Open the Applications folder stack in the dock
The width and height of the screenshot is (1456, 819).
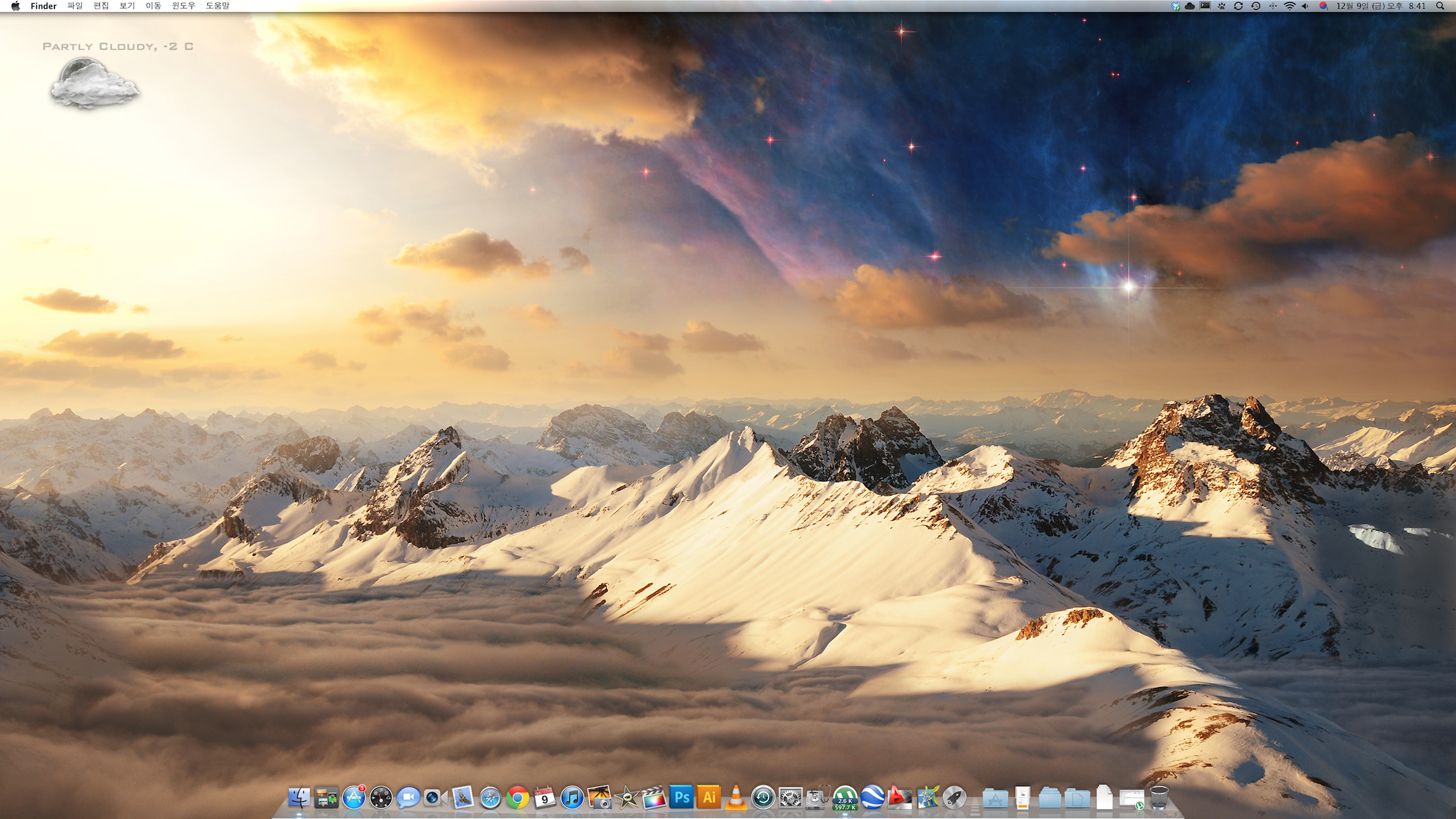[995, 798]
